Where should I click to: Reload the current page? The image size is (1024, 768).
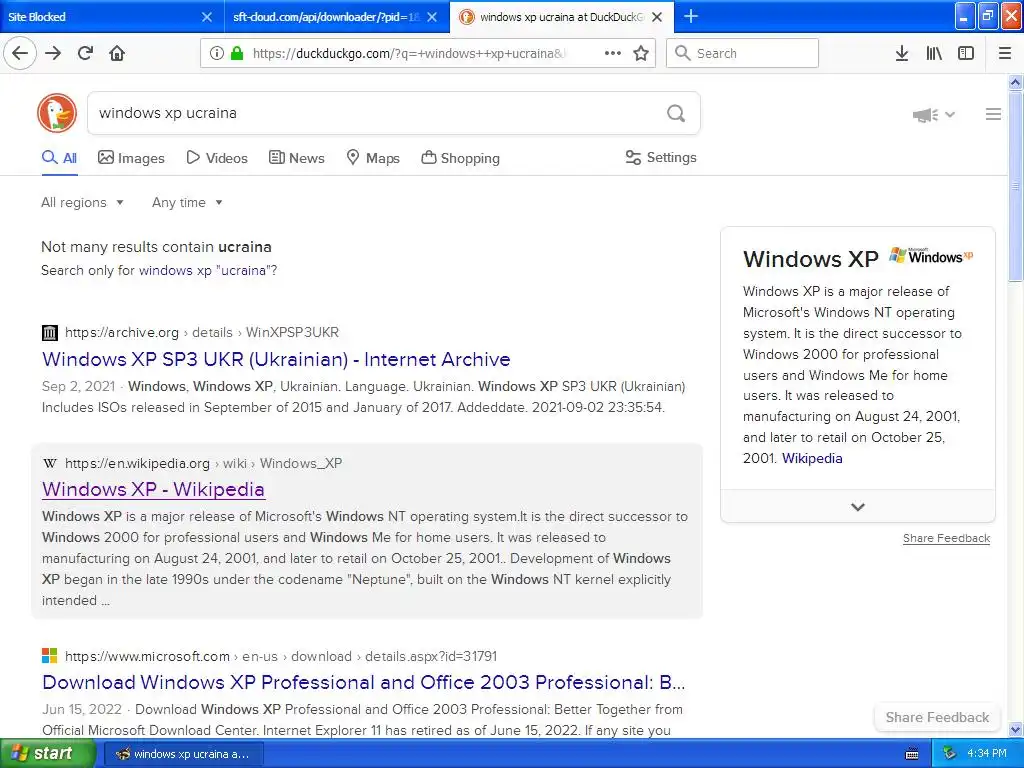(86, 53)
